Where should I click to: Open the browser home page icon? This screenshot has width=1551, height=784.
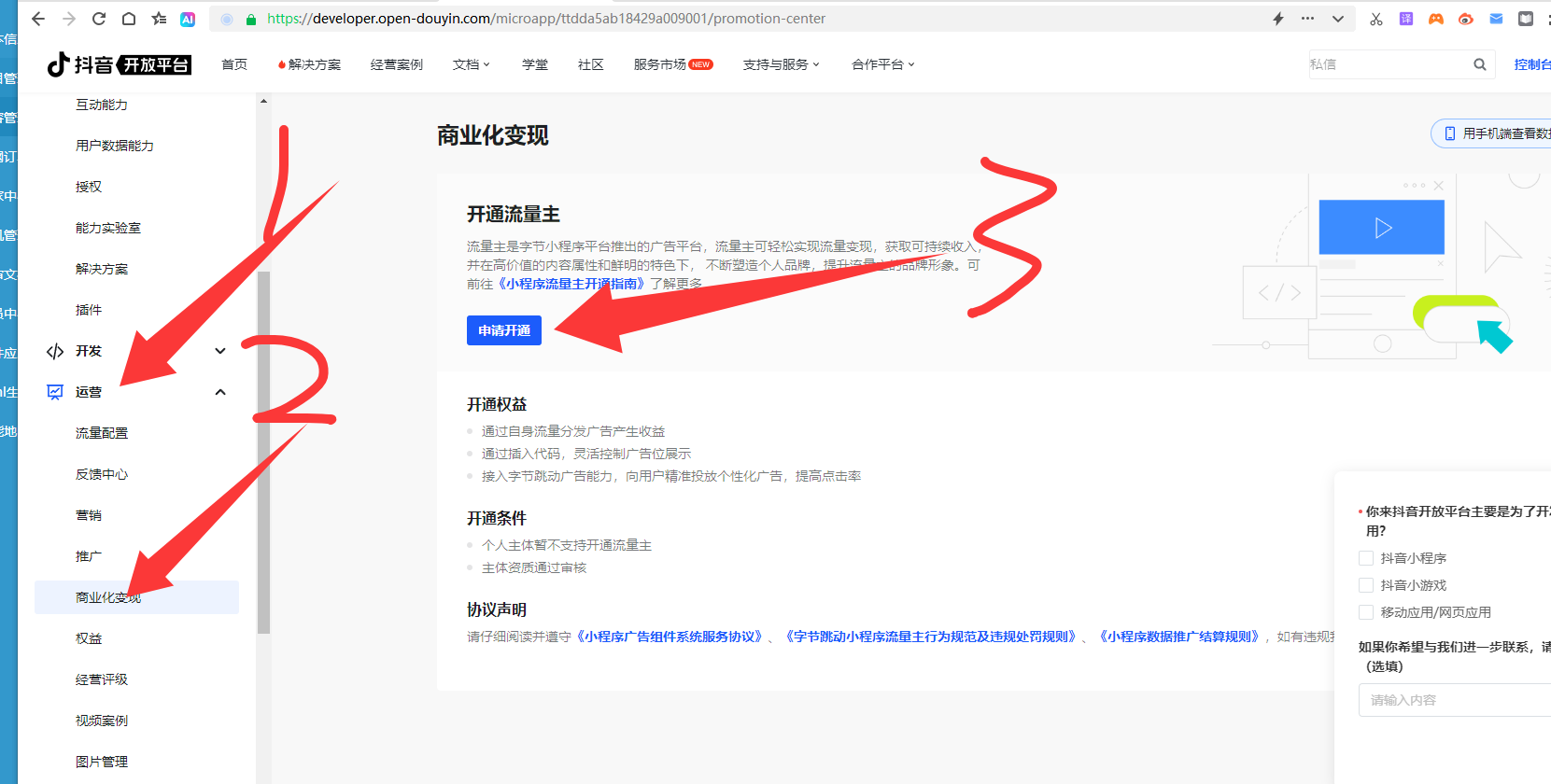tap(129, 19)
